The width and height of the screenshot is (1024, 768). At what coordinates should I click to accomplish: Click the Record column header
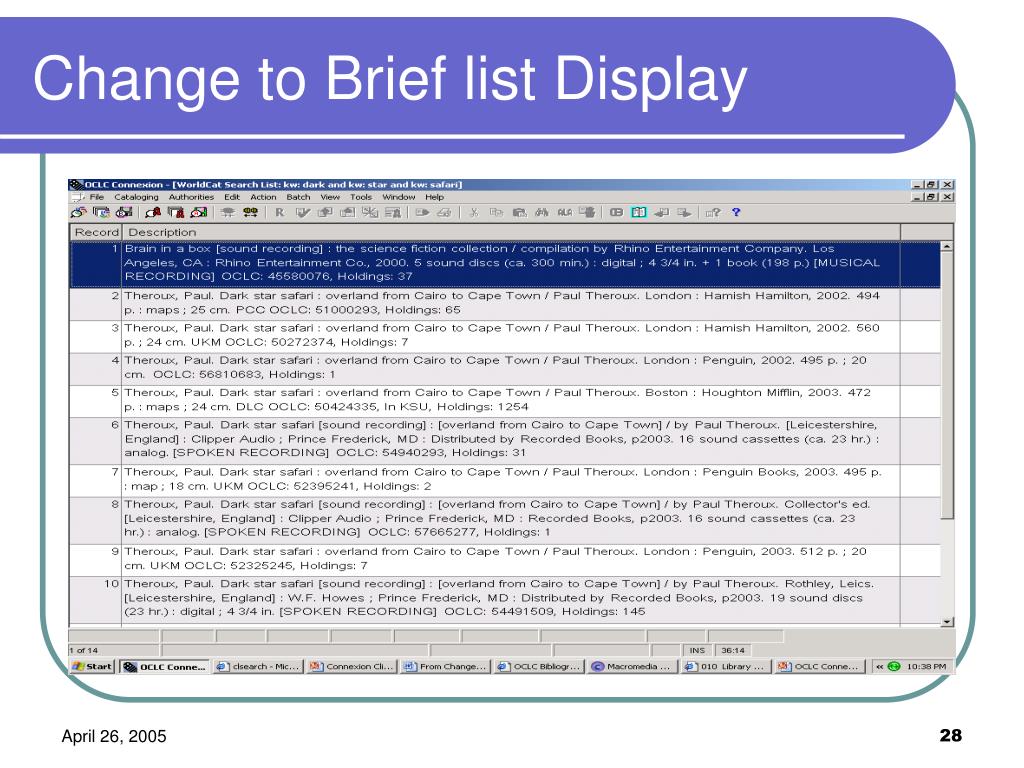point(96,232)
